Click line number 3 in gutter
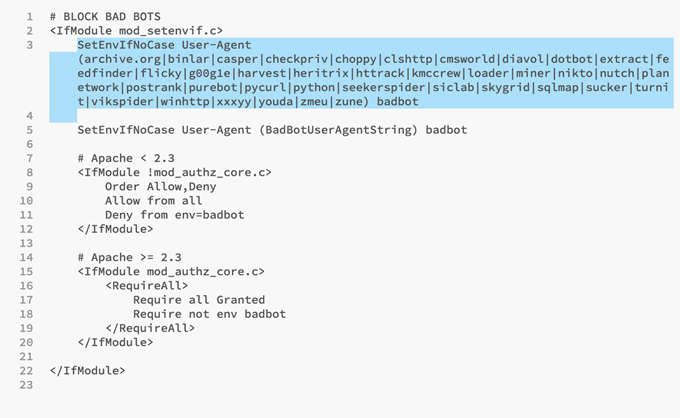This screenshot has height=418, width=680. pyautogui.click(x=29, y=45)
